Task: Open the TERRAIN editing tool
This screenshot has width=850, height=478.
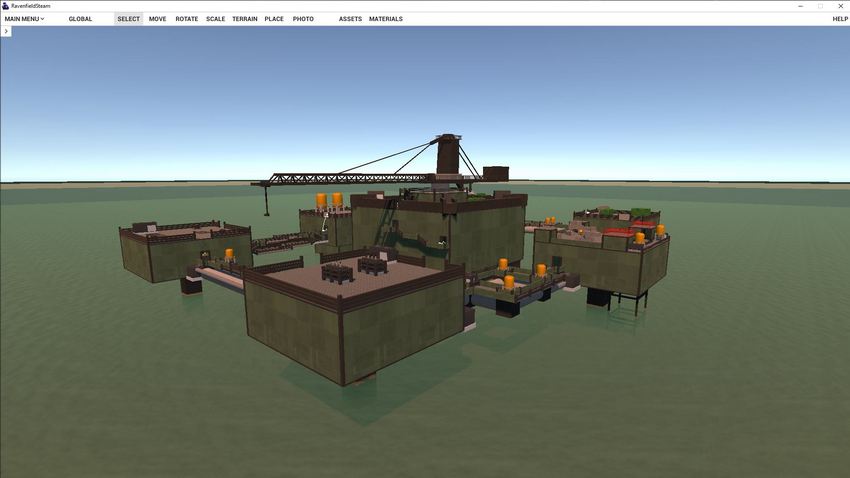Action: 245,19
